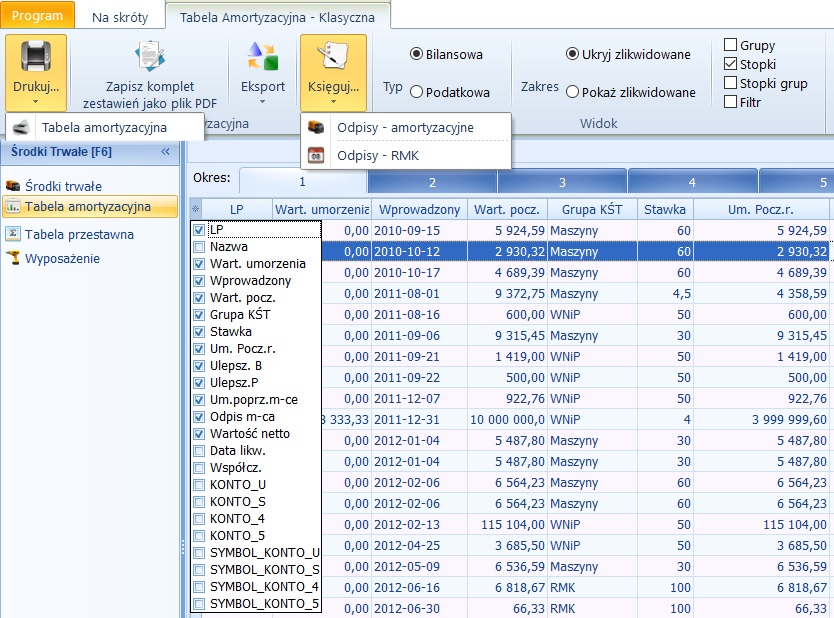Image resolution: width=834 pixels, height=618 pixels.
Task: Choose Odpisy - RMK menu entry
Action: coord(378,155)
